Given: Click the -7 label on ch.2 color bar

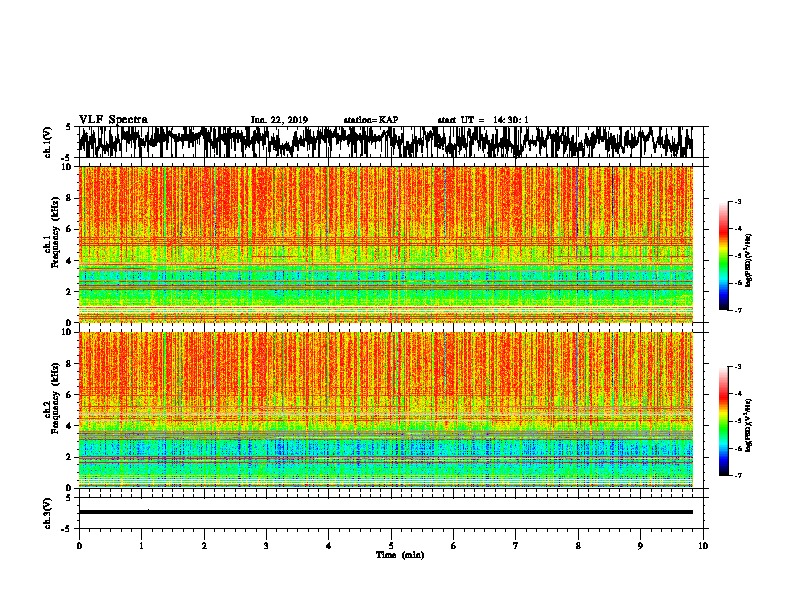Looking at the screenshot, I should pyautogui.click(x=738, y=476).
